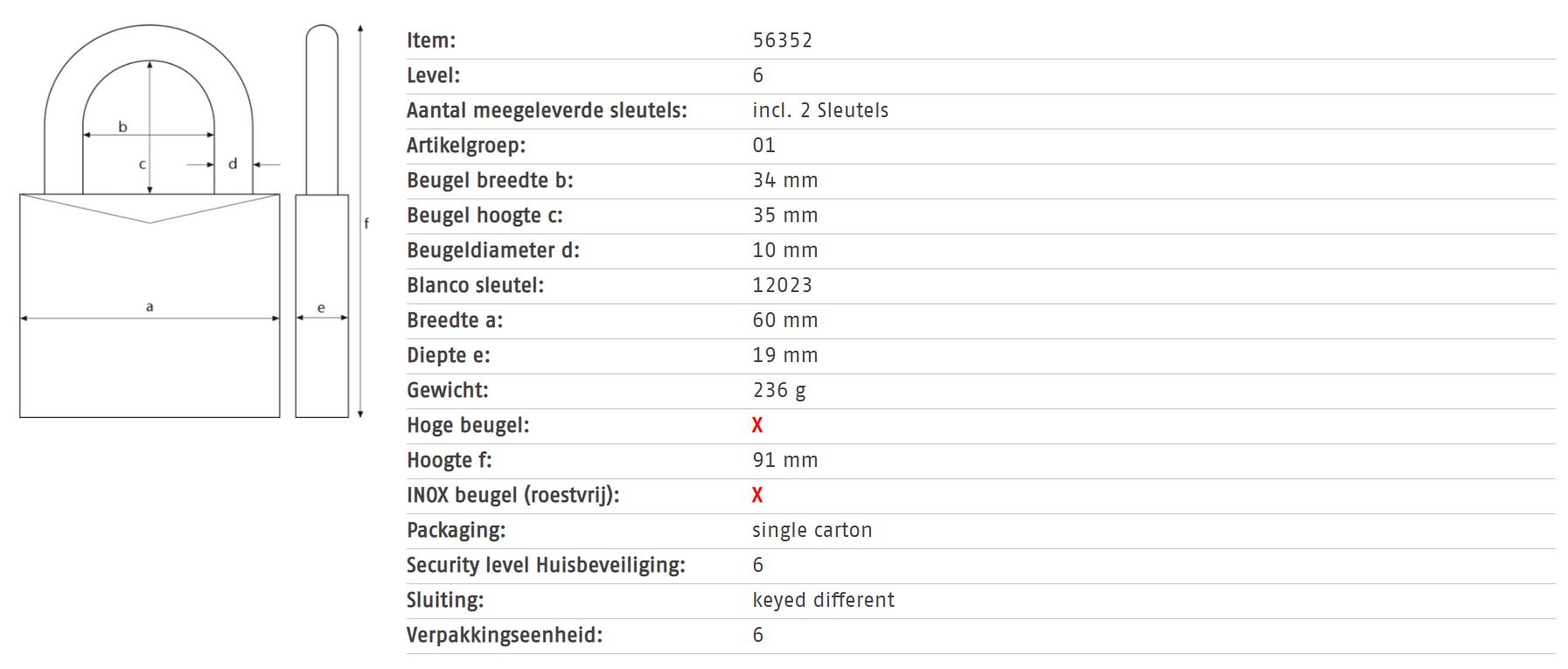Viewport: 1568px width, 669px height.
Task: Select the 'keyed different' value
Action: [823, 600]
